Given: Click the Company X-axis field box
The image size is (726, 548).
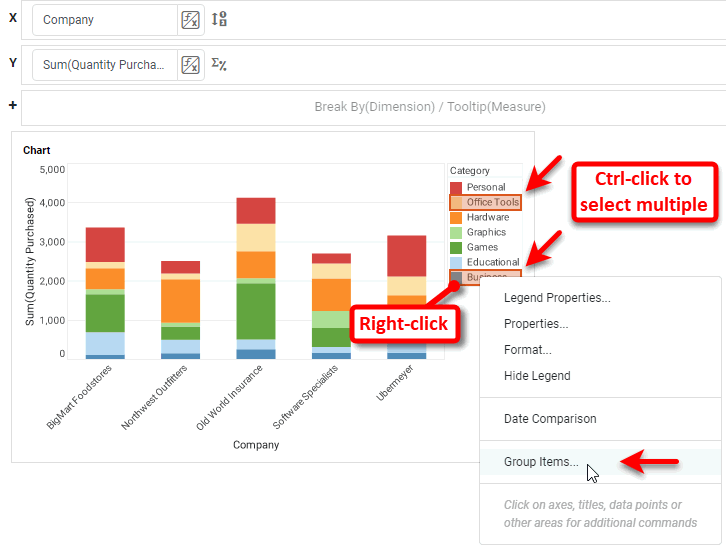Looking at the screenshot, I should pyautogui.click(x=105, y=20).
